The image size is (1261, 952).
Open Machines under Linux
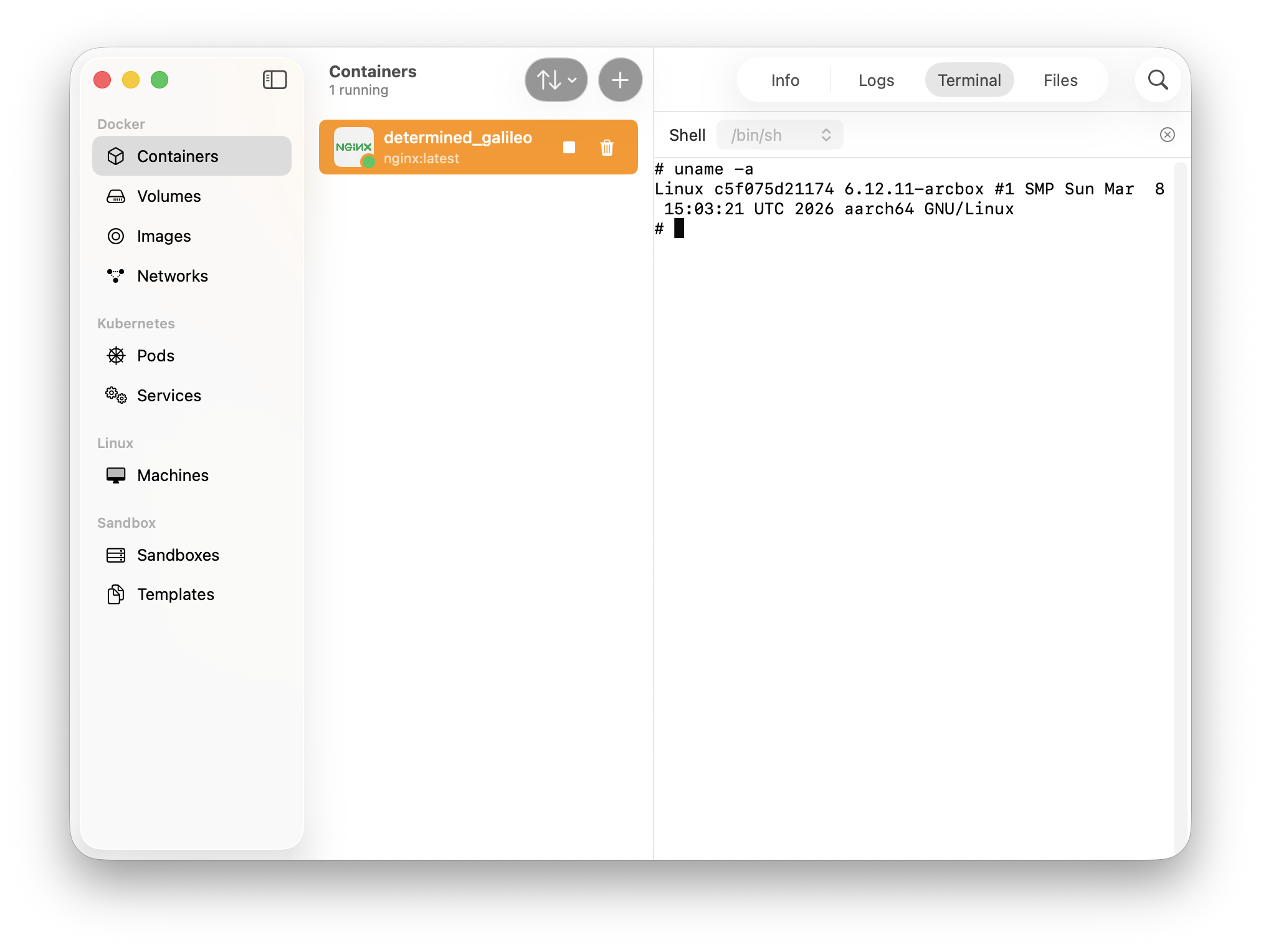(x=173, y=475)
